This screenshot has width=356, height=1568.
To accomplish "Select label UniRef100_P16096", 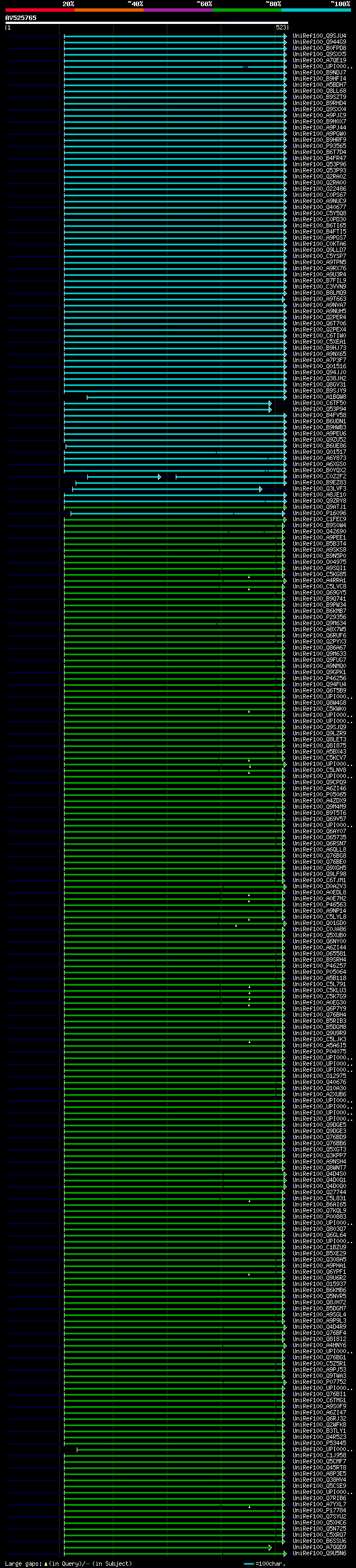I will pyautogui.click(x=319, y=513).
